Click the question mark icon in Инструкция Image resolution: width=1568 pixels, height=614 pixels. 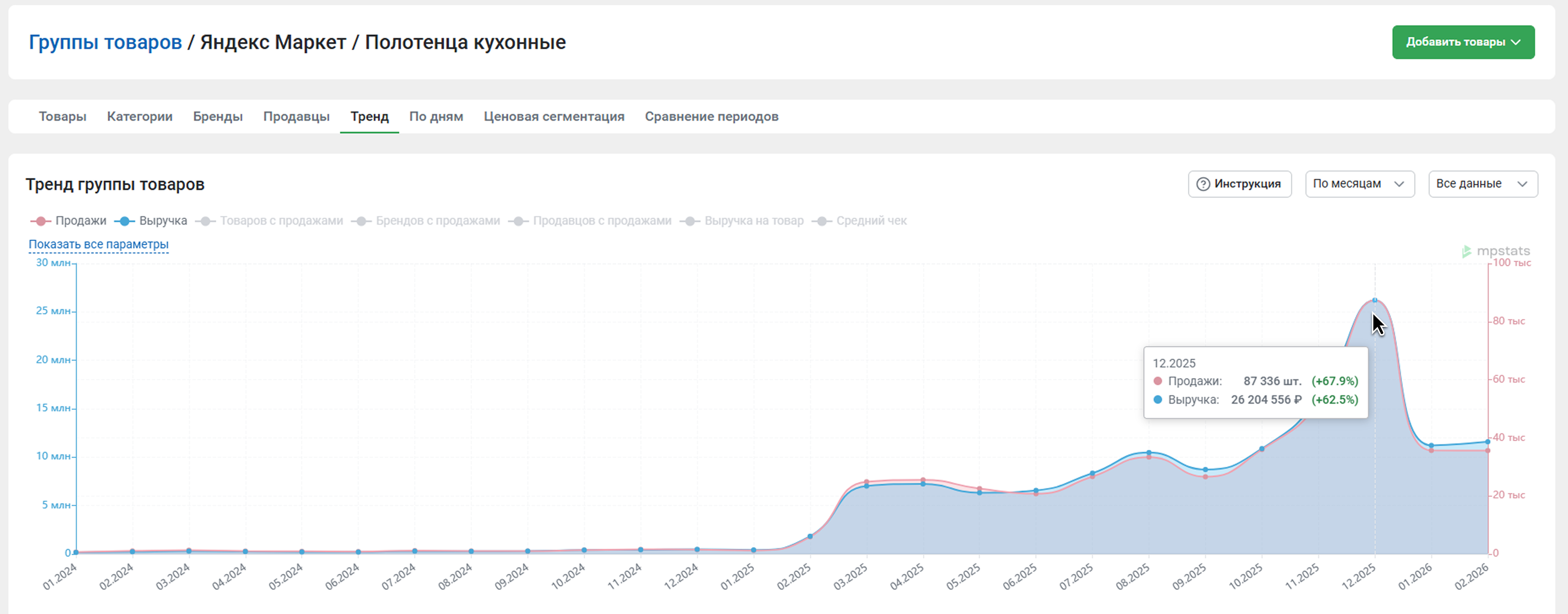point(1203,184)
